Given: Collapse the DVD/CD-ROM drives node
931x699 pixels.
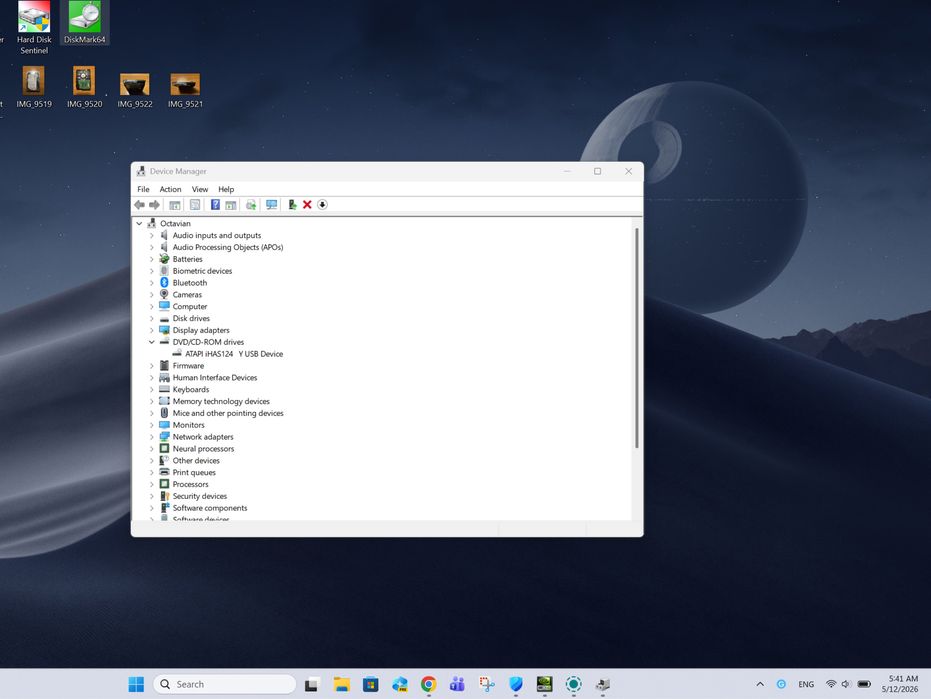Looking at the screenshot, I should click(151, 342).
